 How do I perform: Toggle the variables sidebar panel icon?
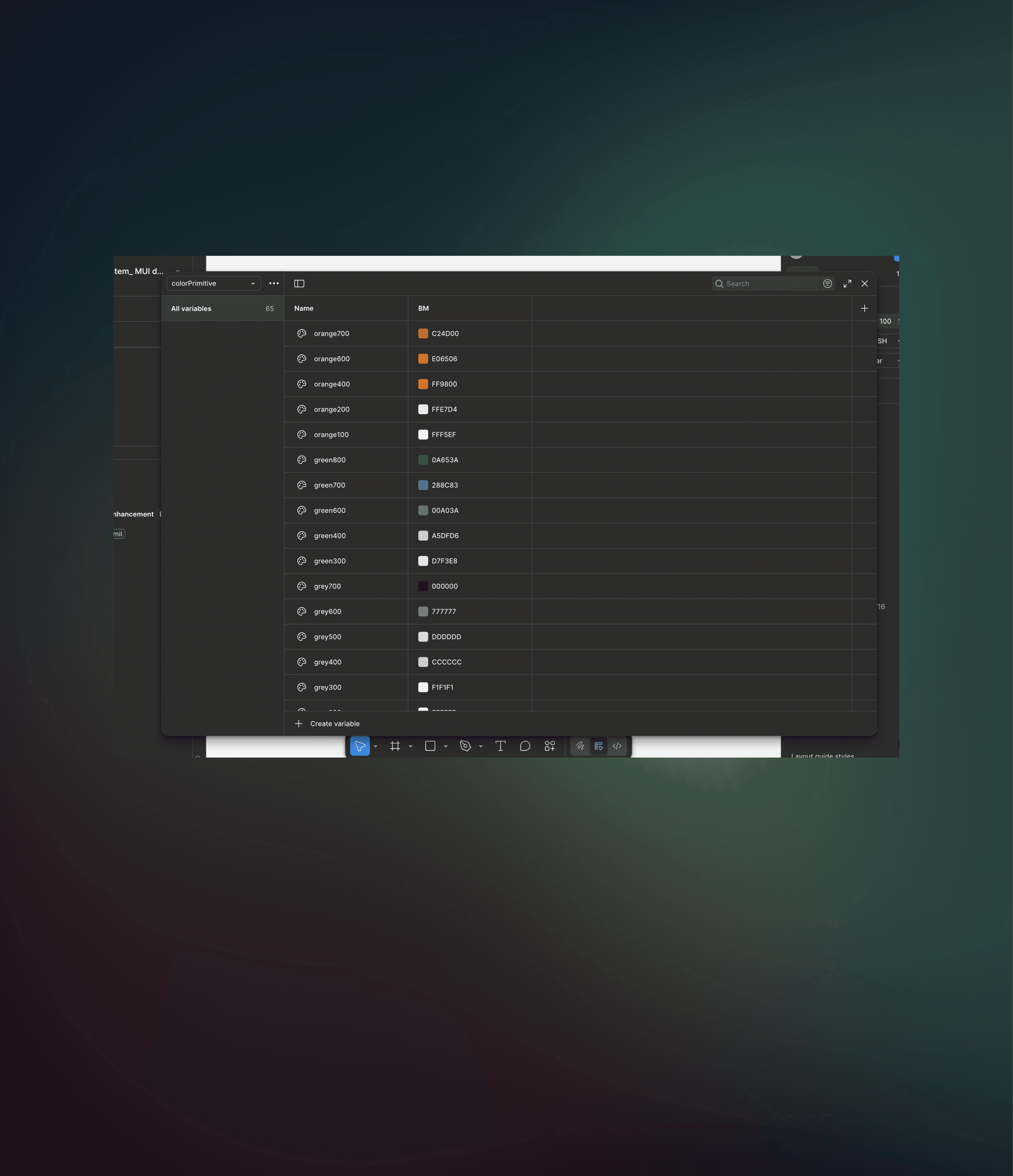tap(299, 284)
